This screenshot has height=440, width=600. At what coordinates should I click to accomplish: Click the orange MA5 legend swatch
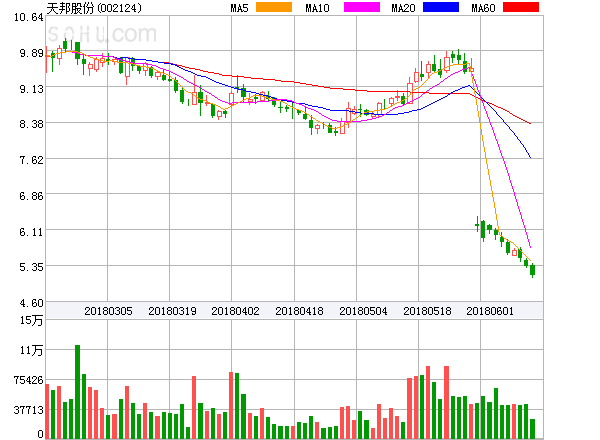click(x=274, y=7)
